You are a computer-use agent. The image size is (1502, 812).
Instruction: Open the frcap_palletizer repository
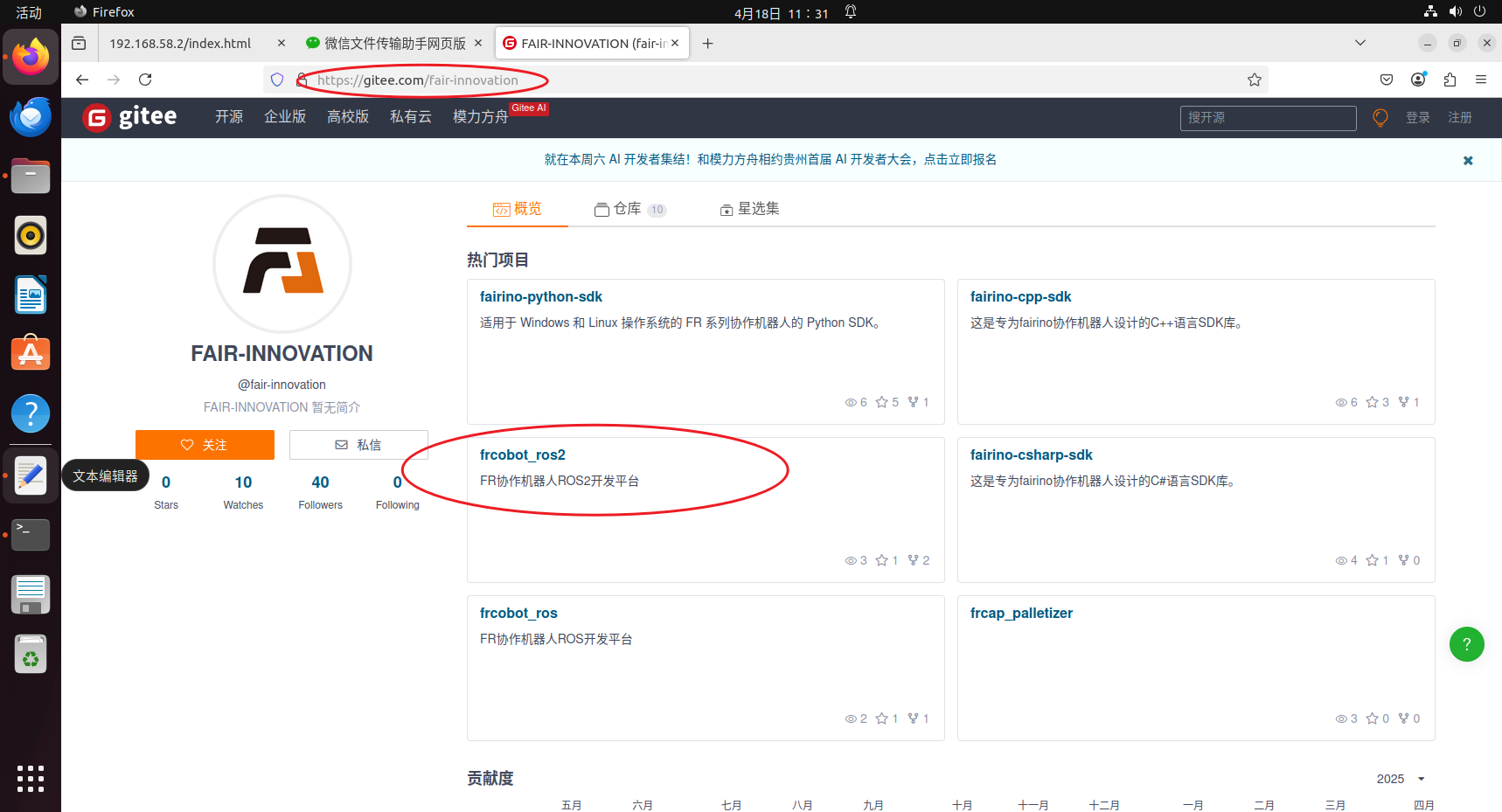tap(1021, 614)
